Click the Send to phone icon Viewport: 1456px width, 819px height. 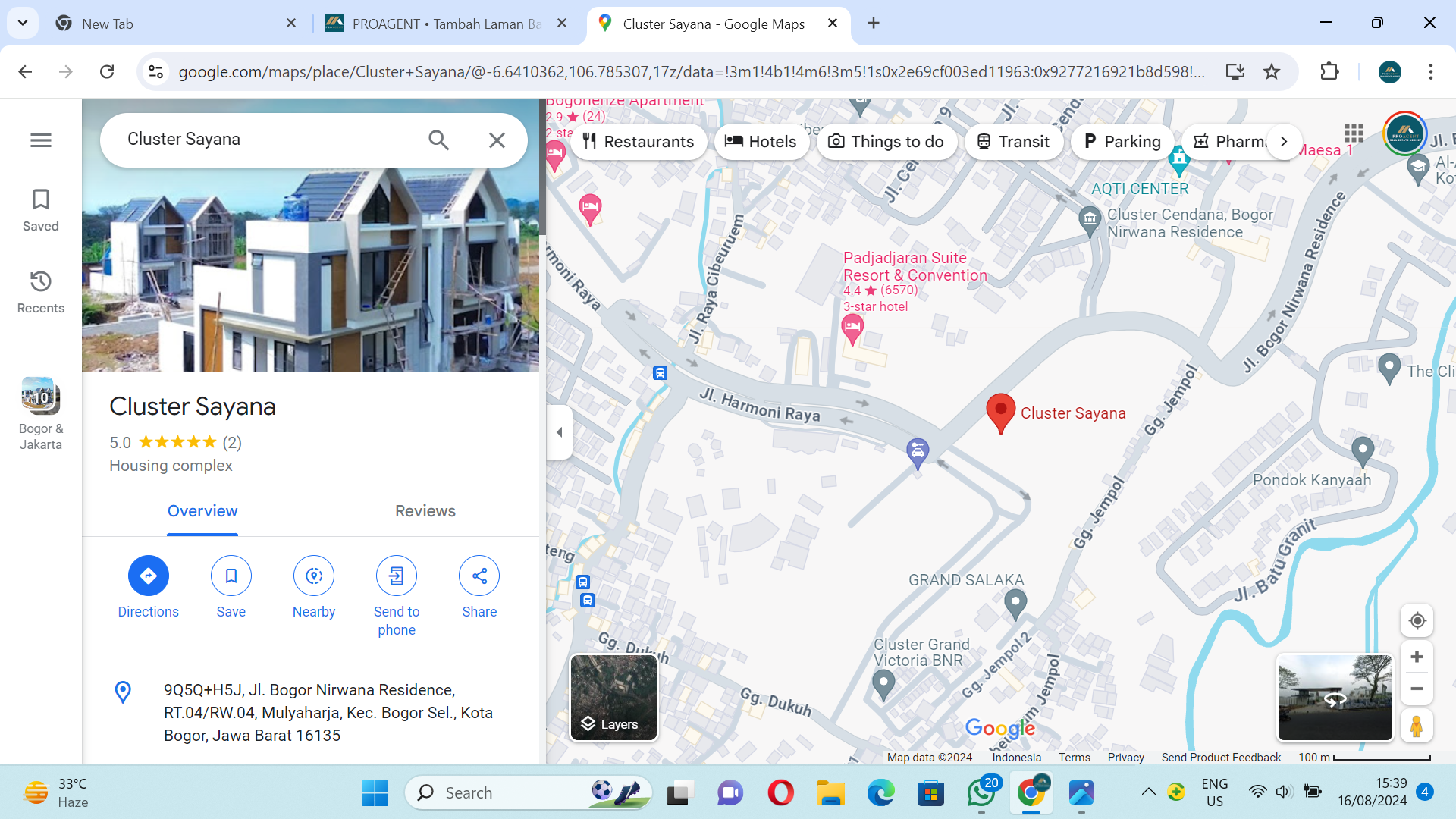(x=396, y=576)
